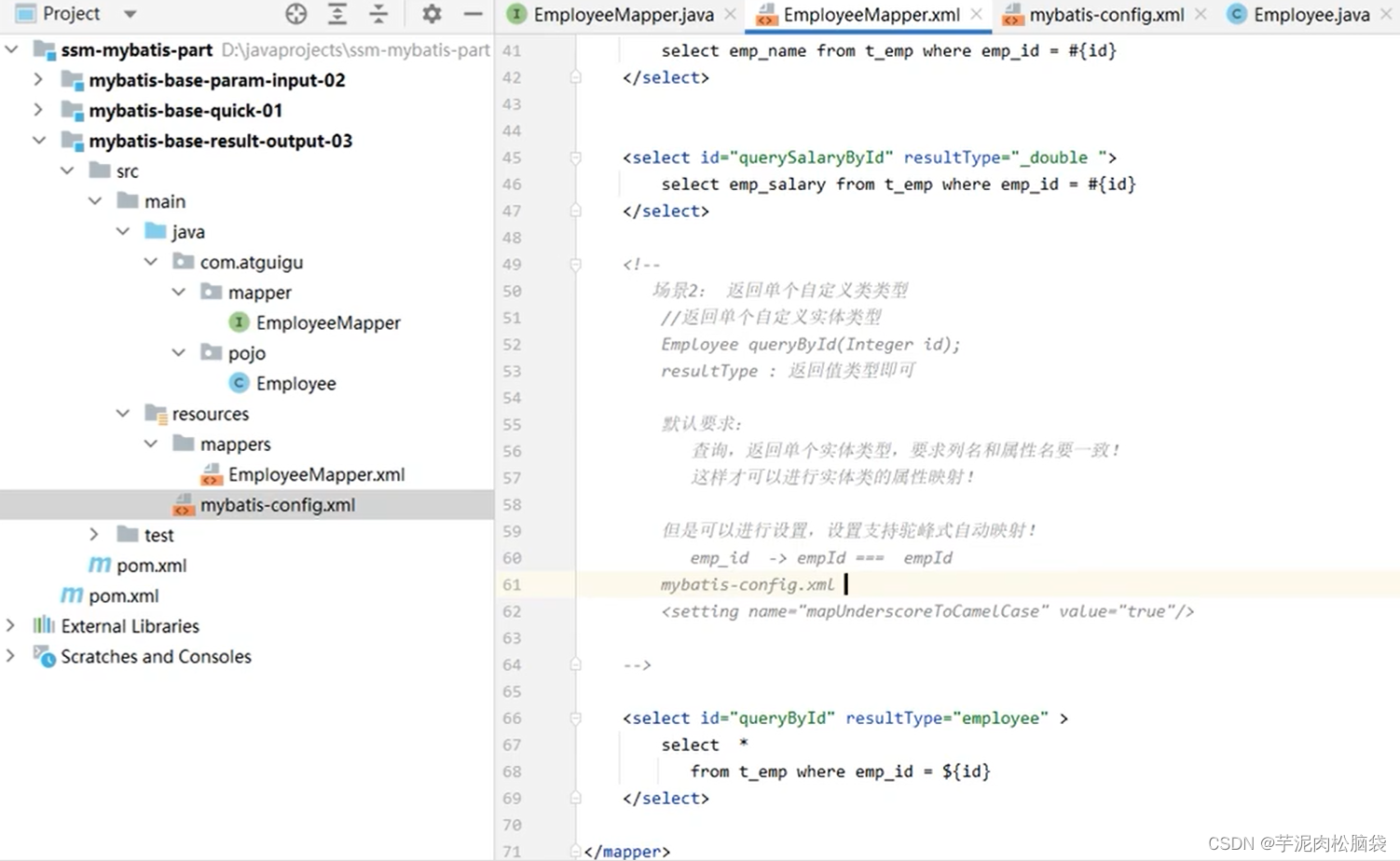Click the mappers folder icon
Image resolution: width=1400 pixels, height=861 pixels.
(184, 444)
